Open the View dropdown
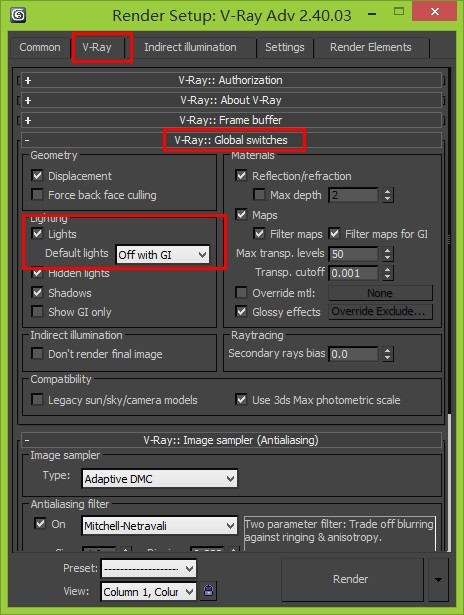This screenshot has height=615, width=464. pos(149,591)
